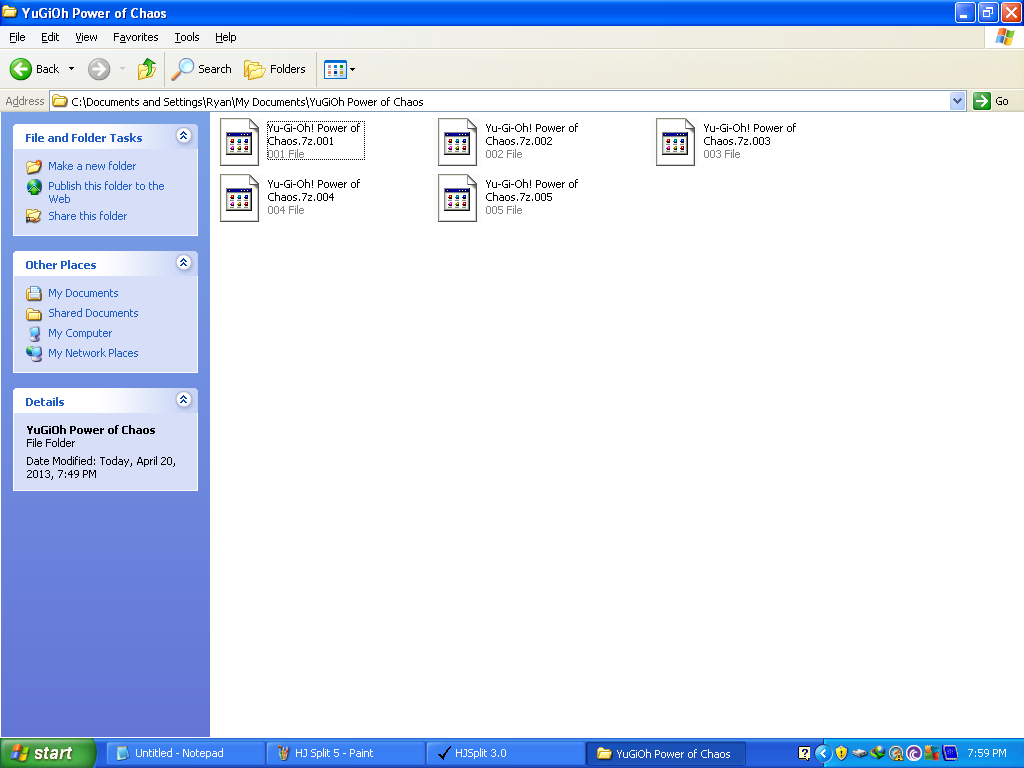This screenshot has width=1024, height=768.
Task: Switch to HJSplit 3.0 taskbar button
Action: pyautogui.click(x=505, y=753)
